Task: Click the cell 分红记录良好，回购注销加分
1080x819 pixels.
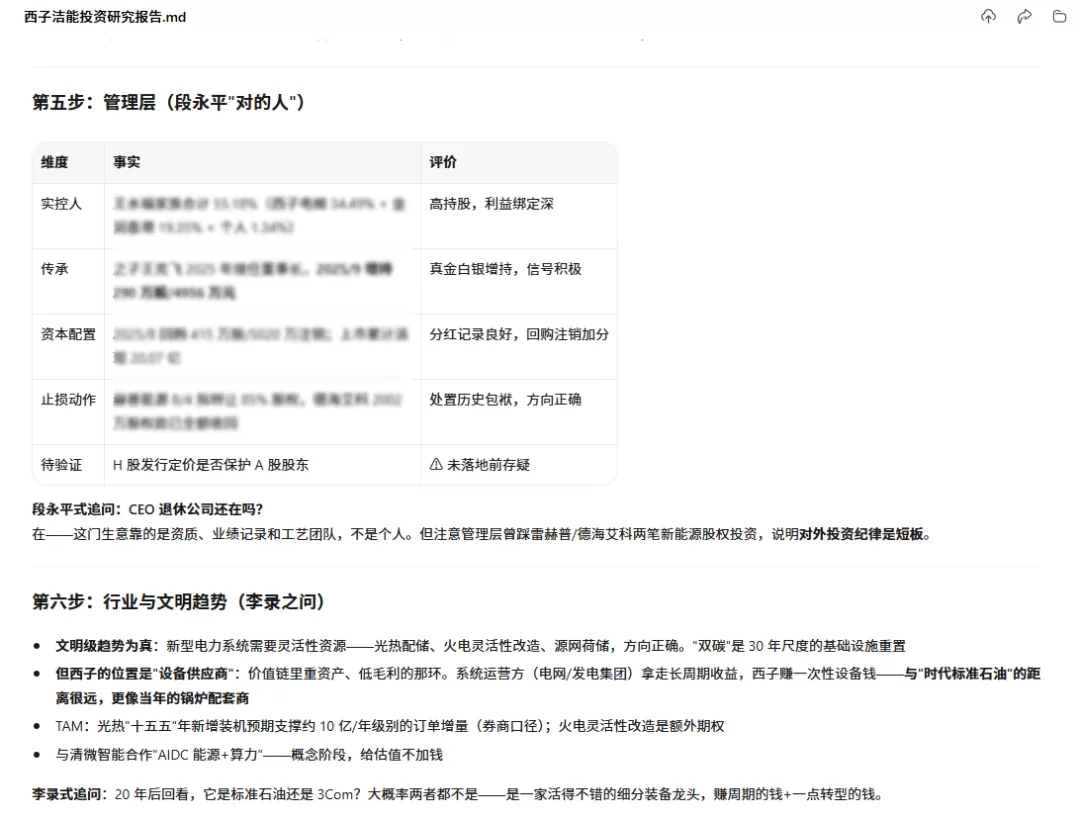Action: (519, 335)
